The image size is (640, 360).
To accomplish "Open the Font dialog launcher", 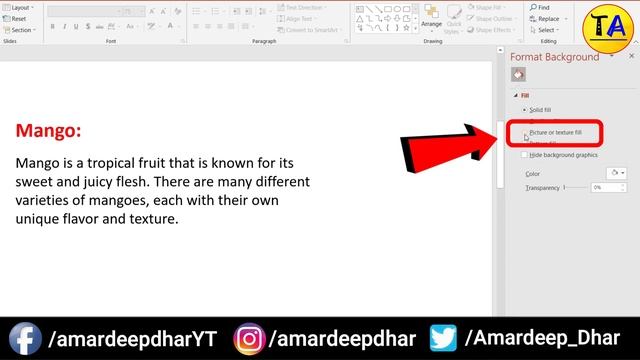I will pyautogui.click(x=182, y=41).
